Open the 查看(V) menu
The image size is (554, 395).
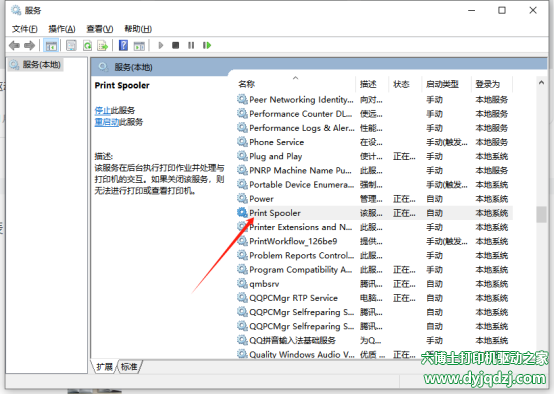pyautogui.click(x=100, y=29)
